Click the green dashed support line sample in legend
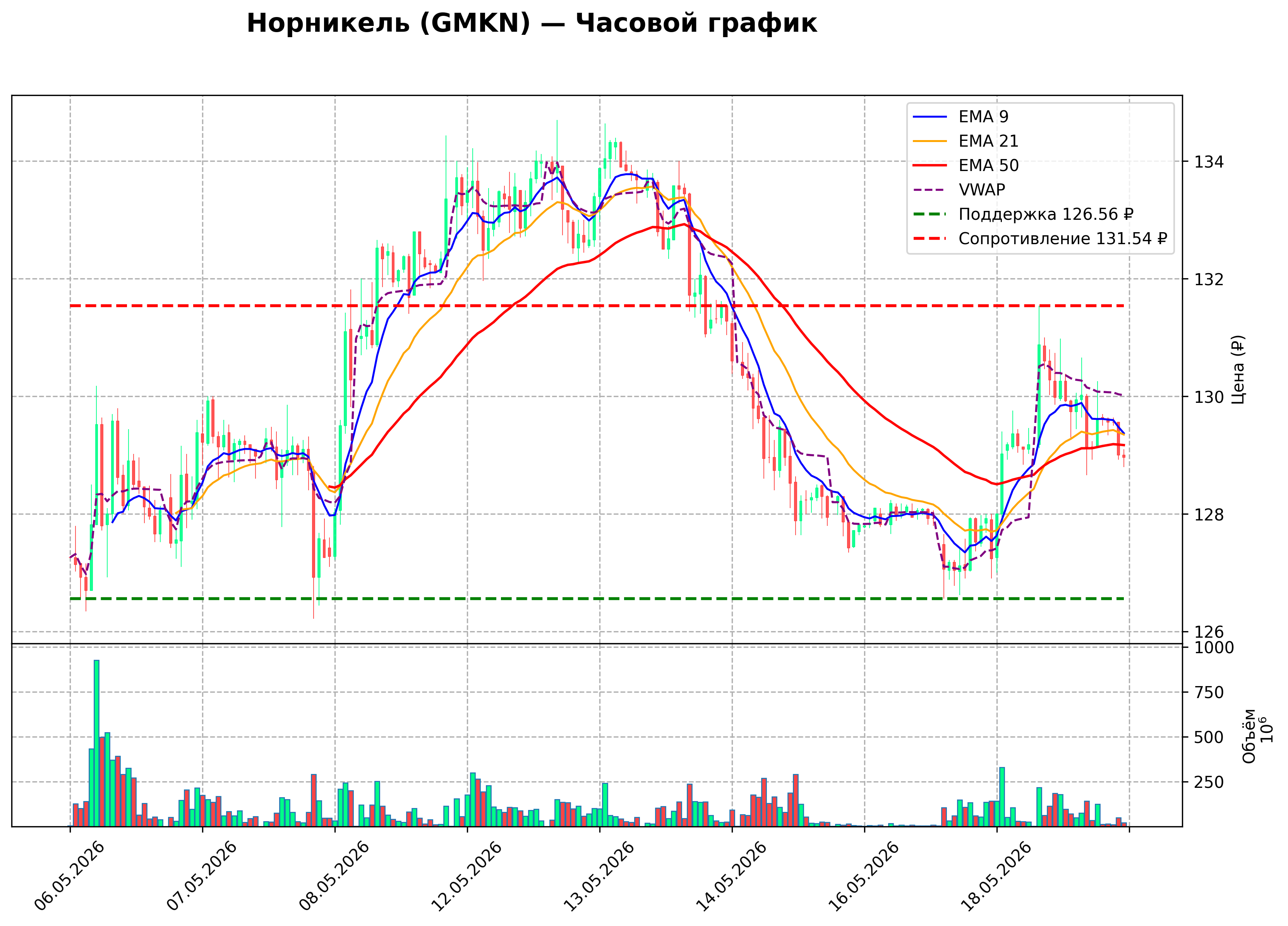This screenshot has width=1288, height=926. pos(930,215)
